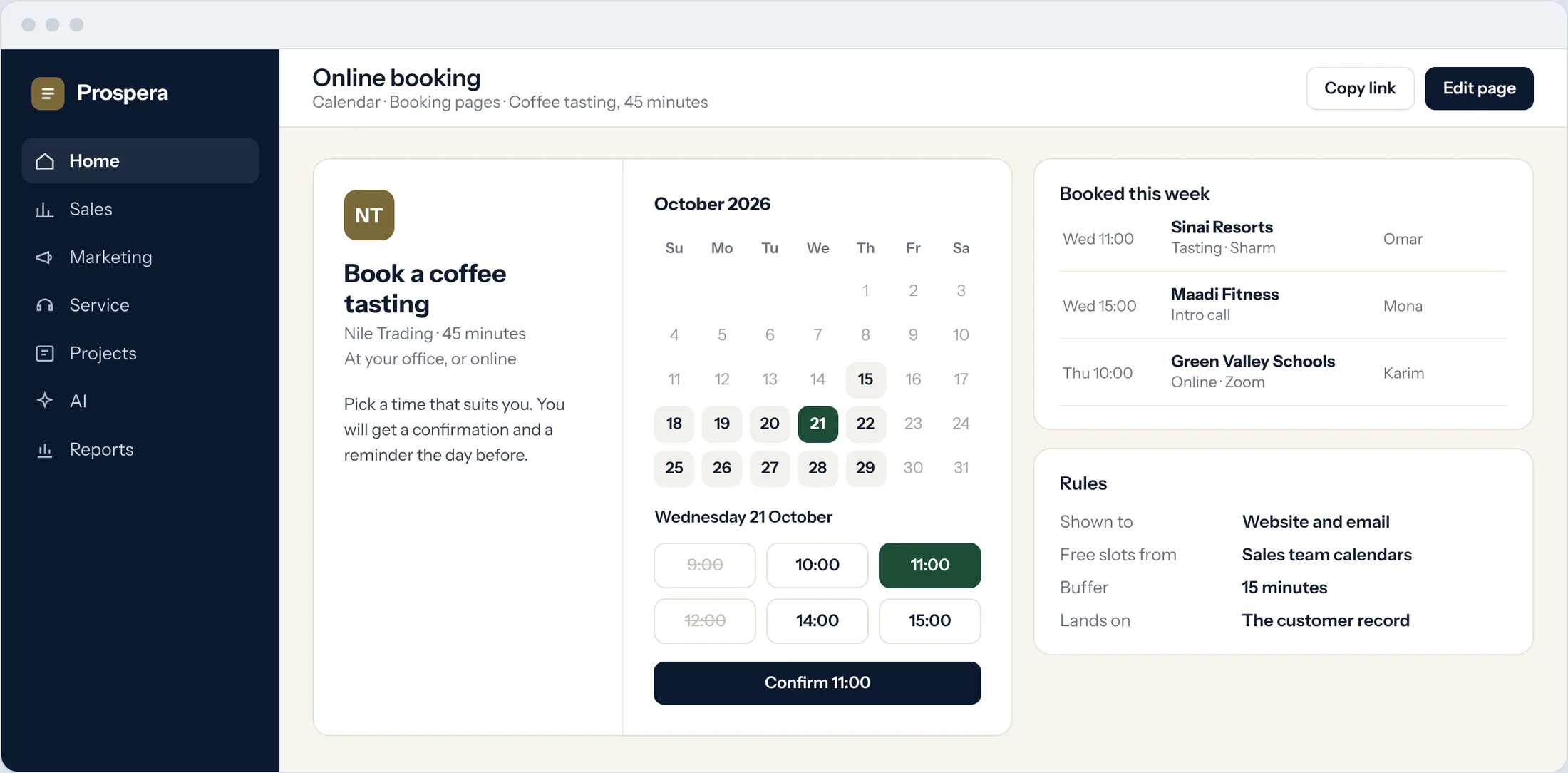Pick October 26 on calendar
This screenshot has height=773, width=1568.
coord(722,468)
